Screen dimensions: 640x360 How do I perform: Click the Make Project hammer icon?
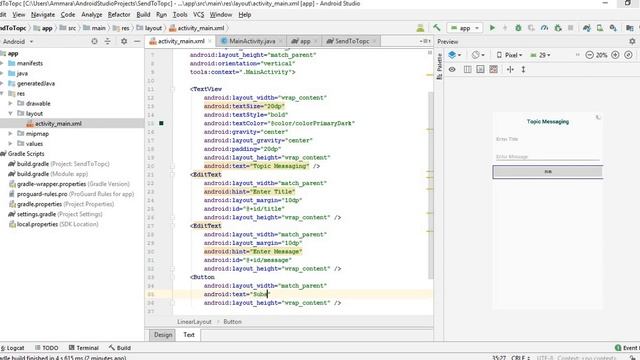(436, 28)
